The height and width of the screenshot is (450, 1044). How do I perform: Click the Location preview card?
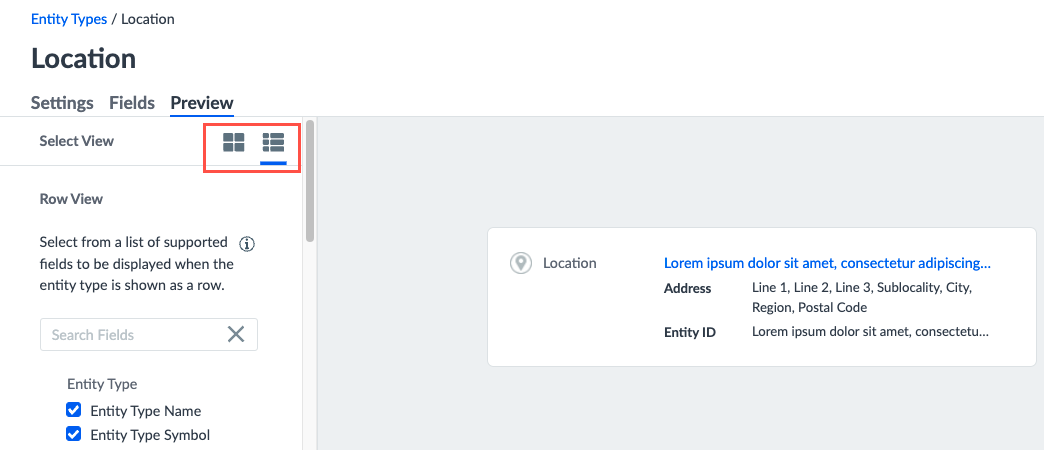click(762, 297)
